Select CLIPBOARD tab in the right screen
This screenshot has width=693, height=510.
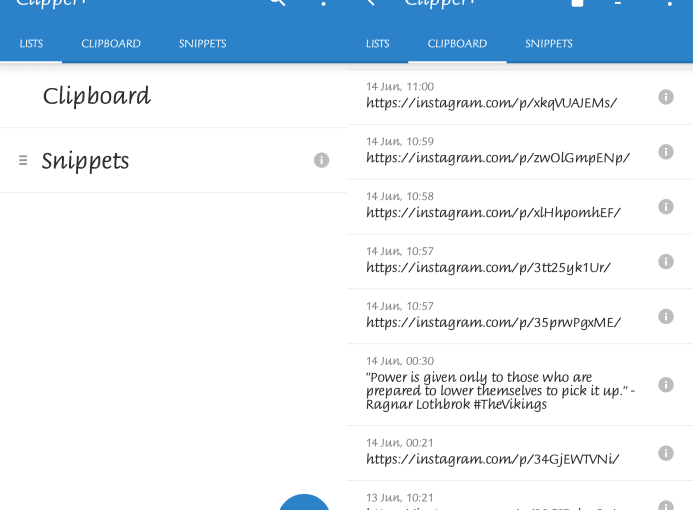[x=457, y=44]
